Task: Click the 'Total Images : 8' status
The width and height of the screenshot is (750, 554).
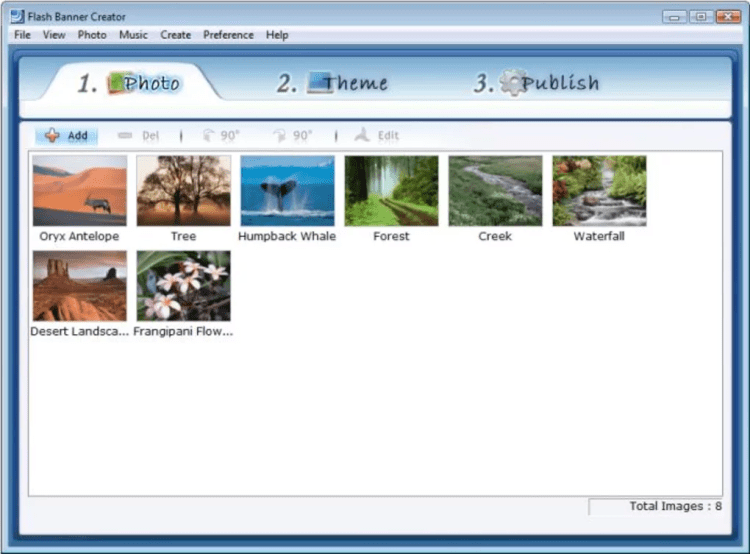Action: click(x=675, y=506)
